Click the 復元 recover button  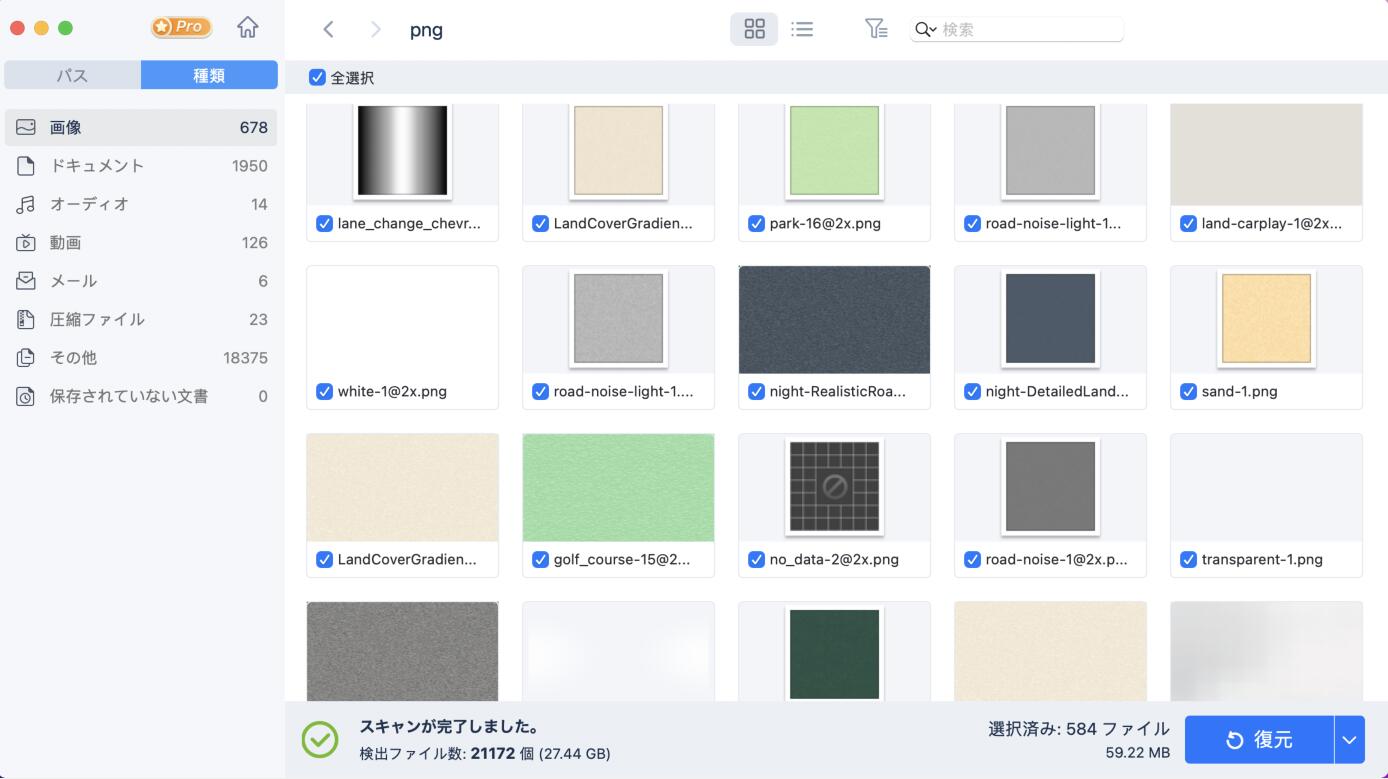[x=1259, y=740]
